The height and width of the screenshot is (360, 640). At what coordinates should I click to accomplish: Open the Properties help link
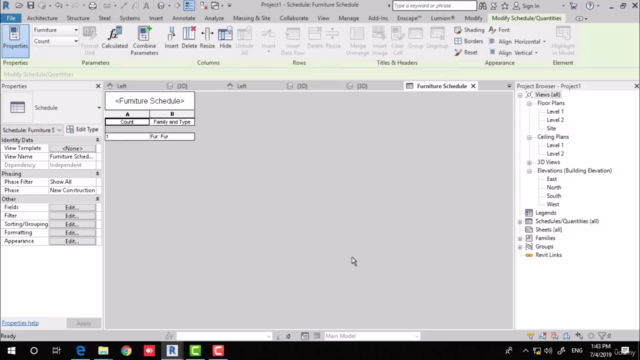[x=20, y=323]
